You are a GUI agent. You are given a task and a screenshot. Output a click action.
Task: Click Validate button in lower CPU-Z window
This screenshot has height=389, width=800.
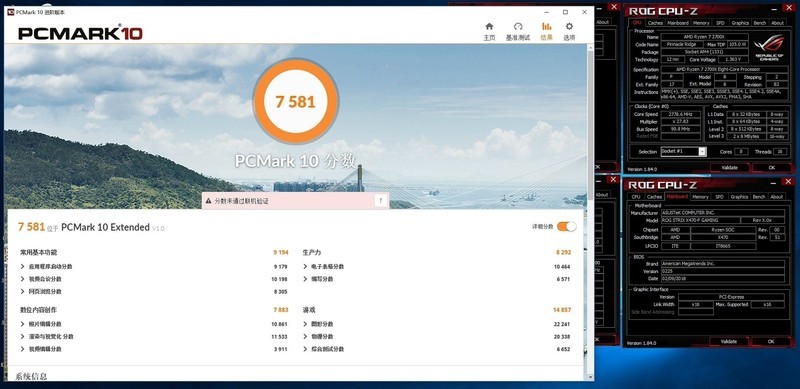(729, 342)
